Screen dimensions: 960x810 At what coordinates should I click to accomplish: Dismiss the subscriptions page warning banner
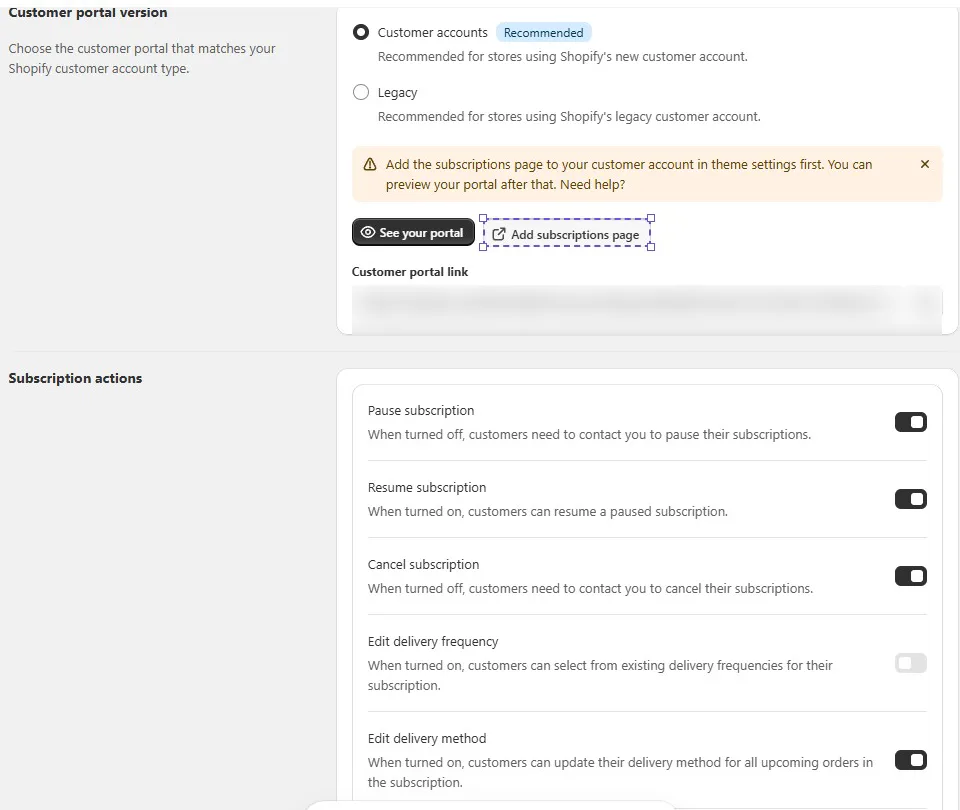(x=924, y=164)
